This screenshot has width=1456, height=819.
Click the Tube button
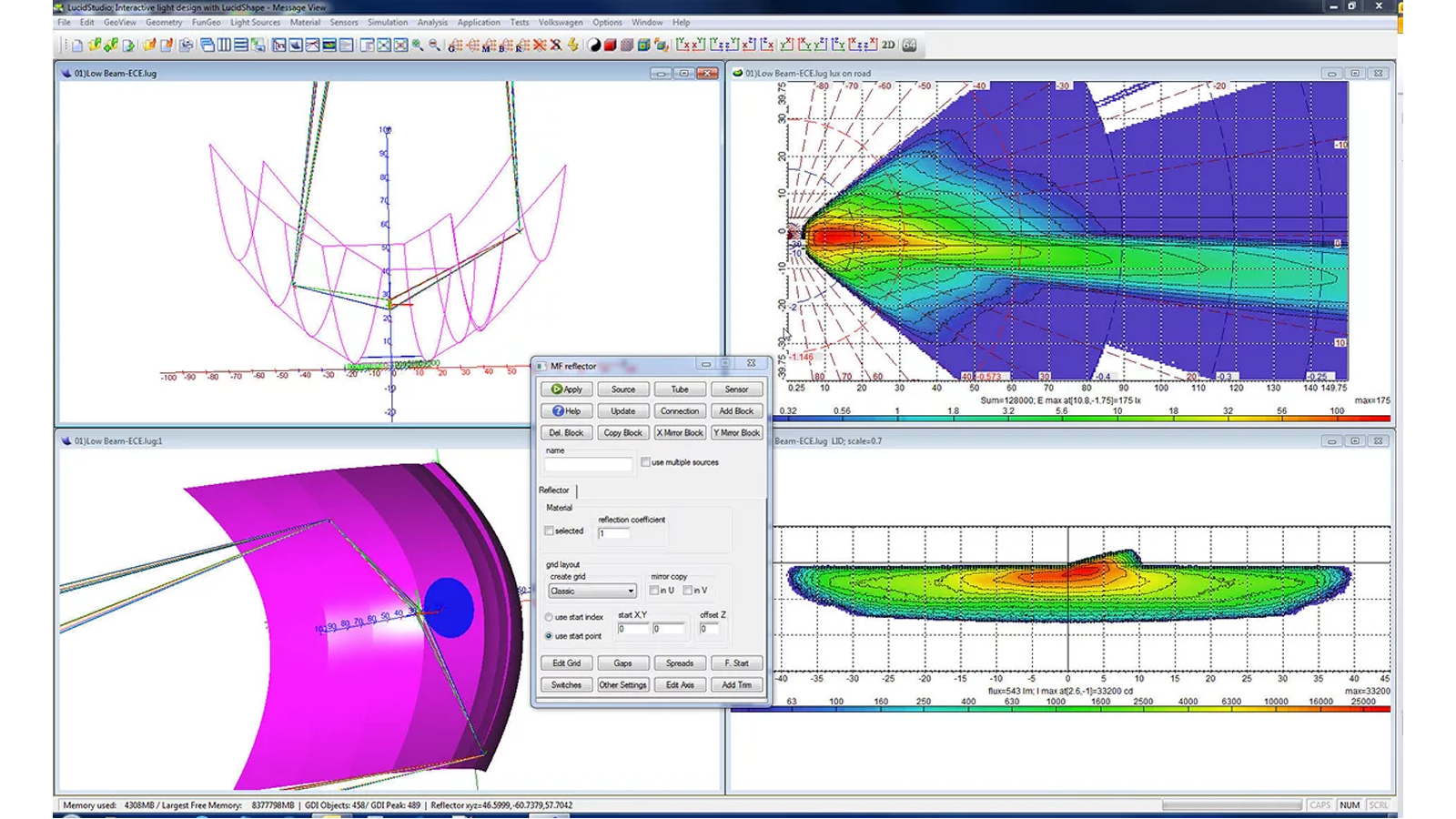[680, 389]
